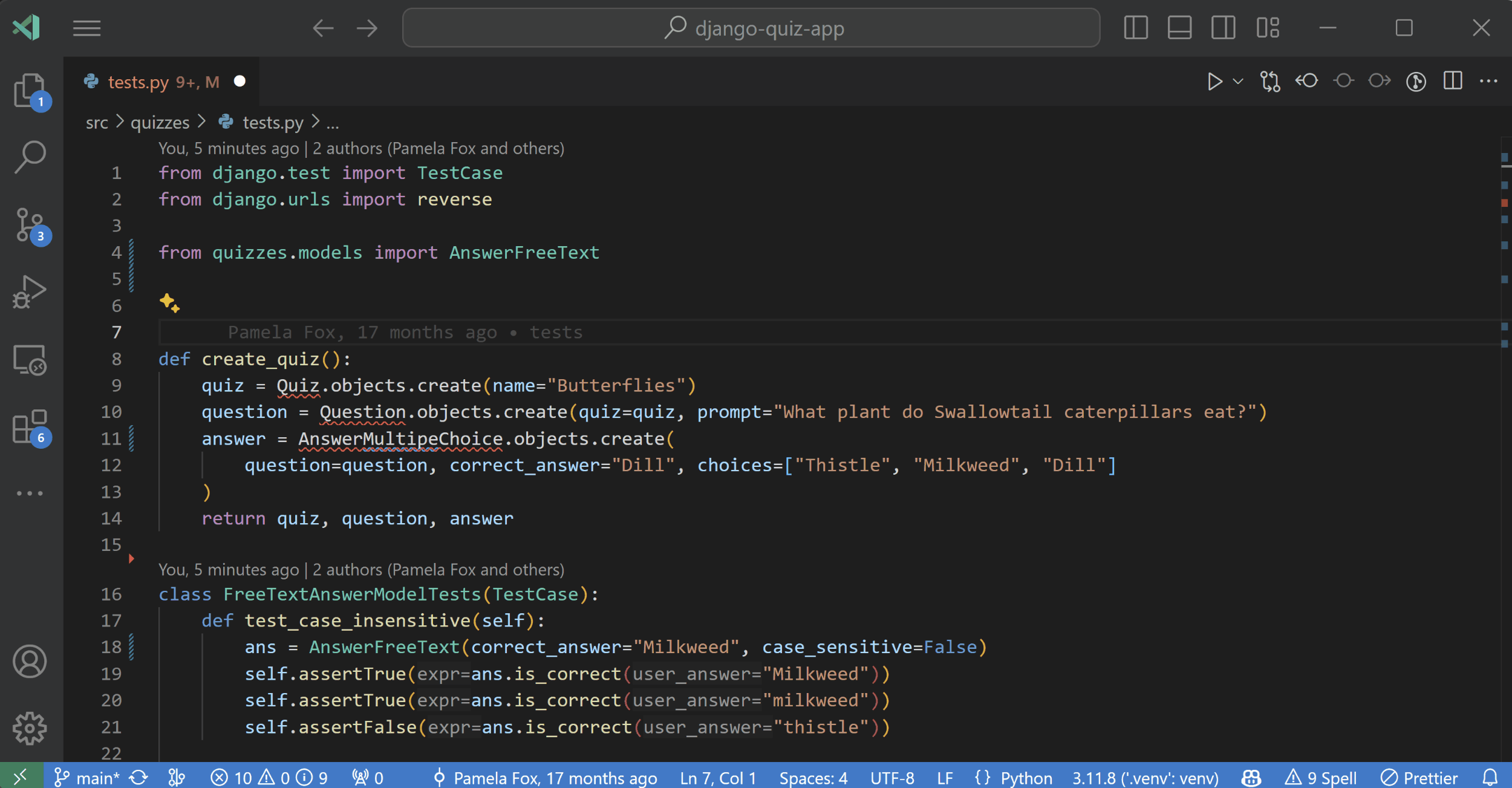Toggle the primary sidebar layout control
Viewport: 1512px width, 788px height.
1136,28
